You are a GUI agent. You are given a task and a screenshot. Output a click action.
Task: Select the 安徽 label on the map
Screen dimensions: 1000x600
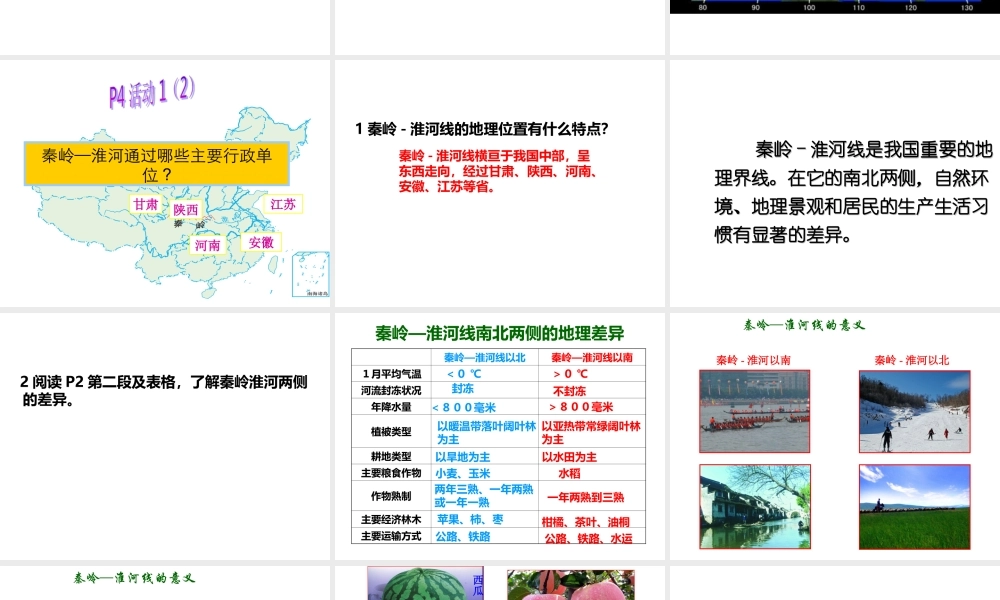pos(261,242)
